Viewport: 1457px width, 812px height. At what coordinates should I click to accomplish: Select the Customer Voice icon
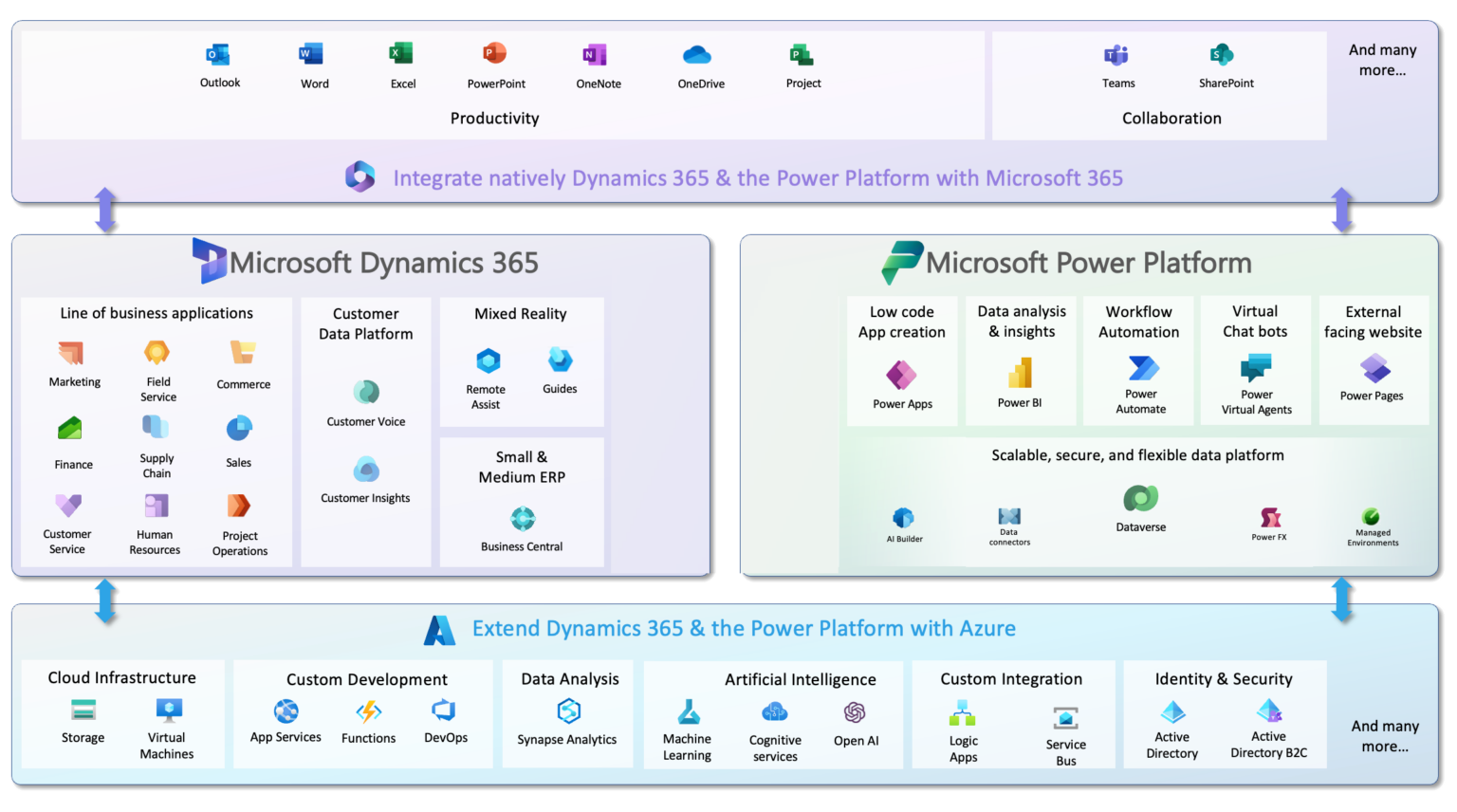tap(366, 392)
